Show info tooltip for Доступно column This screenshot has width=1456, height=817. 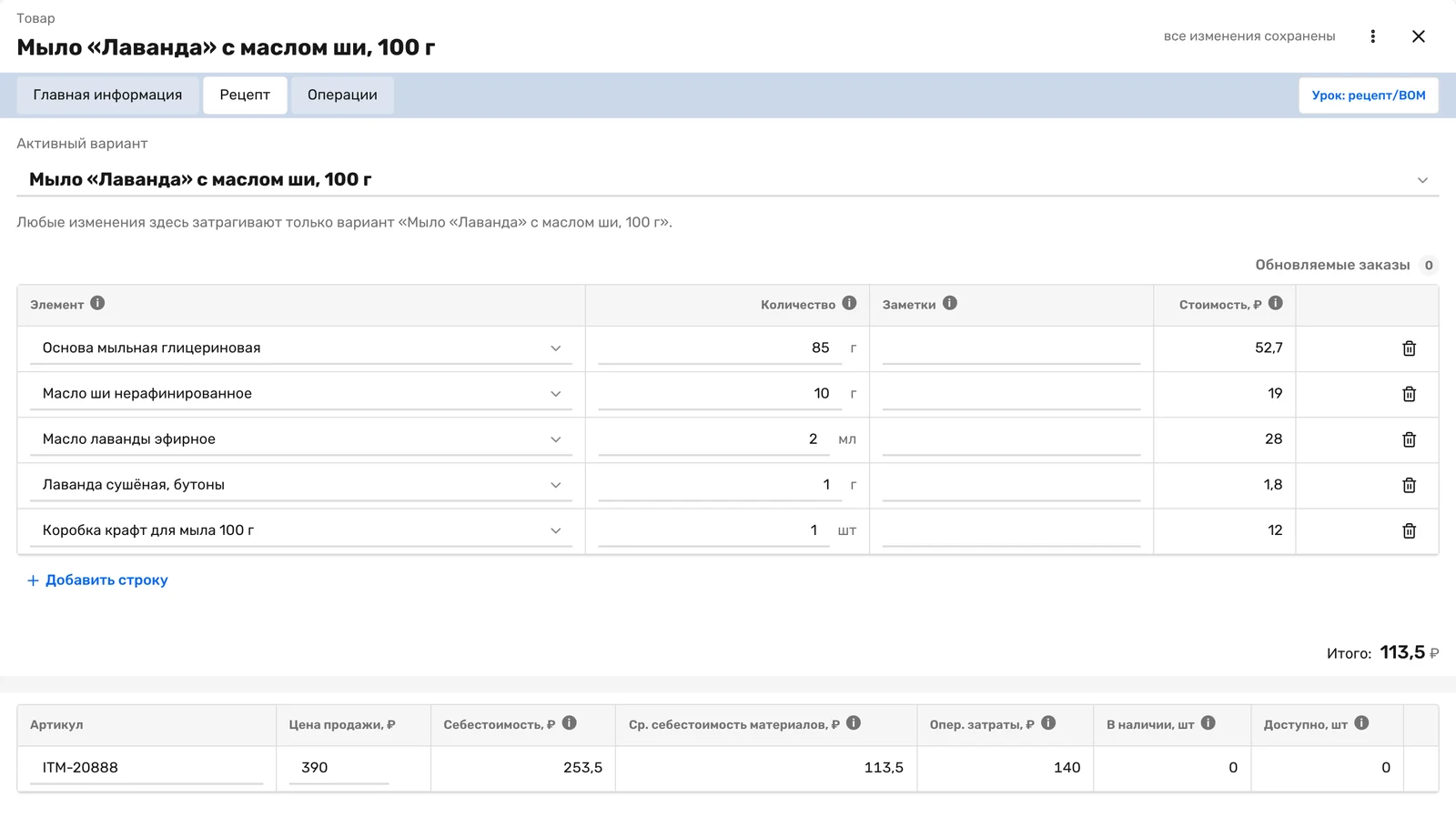tap(1361, 722)
